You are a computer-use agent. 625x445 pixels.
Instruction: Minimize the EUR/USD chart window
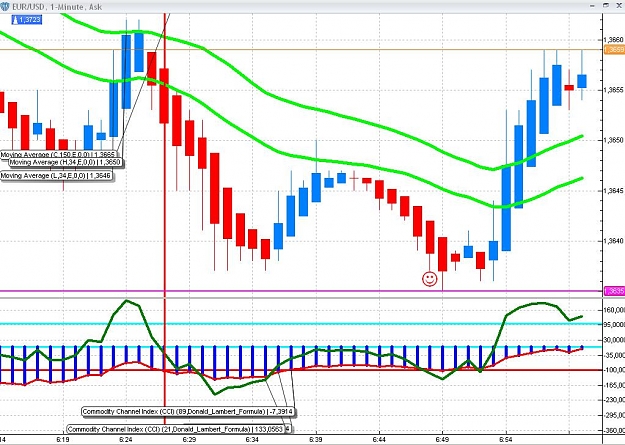pos(593,6)
